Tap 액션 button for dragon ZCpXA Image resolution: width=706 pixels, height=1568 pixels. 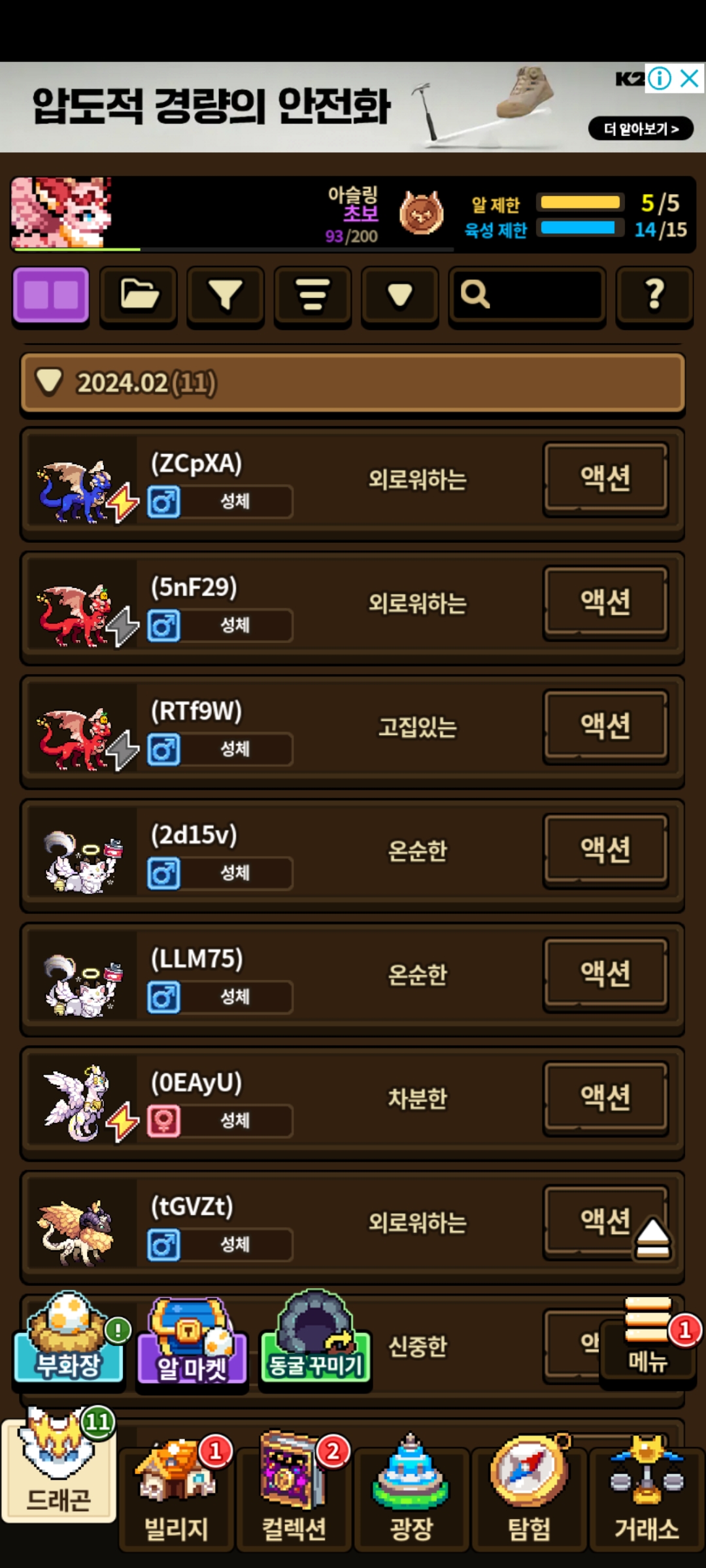[606, 478]
